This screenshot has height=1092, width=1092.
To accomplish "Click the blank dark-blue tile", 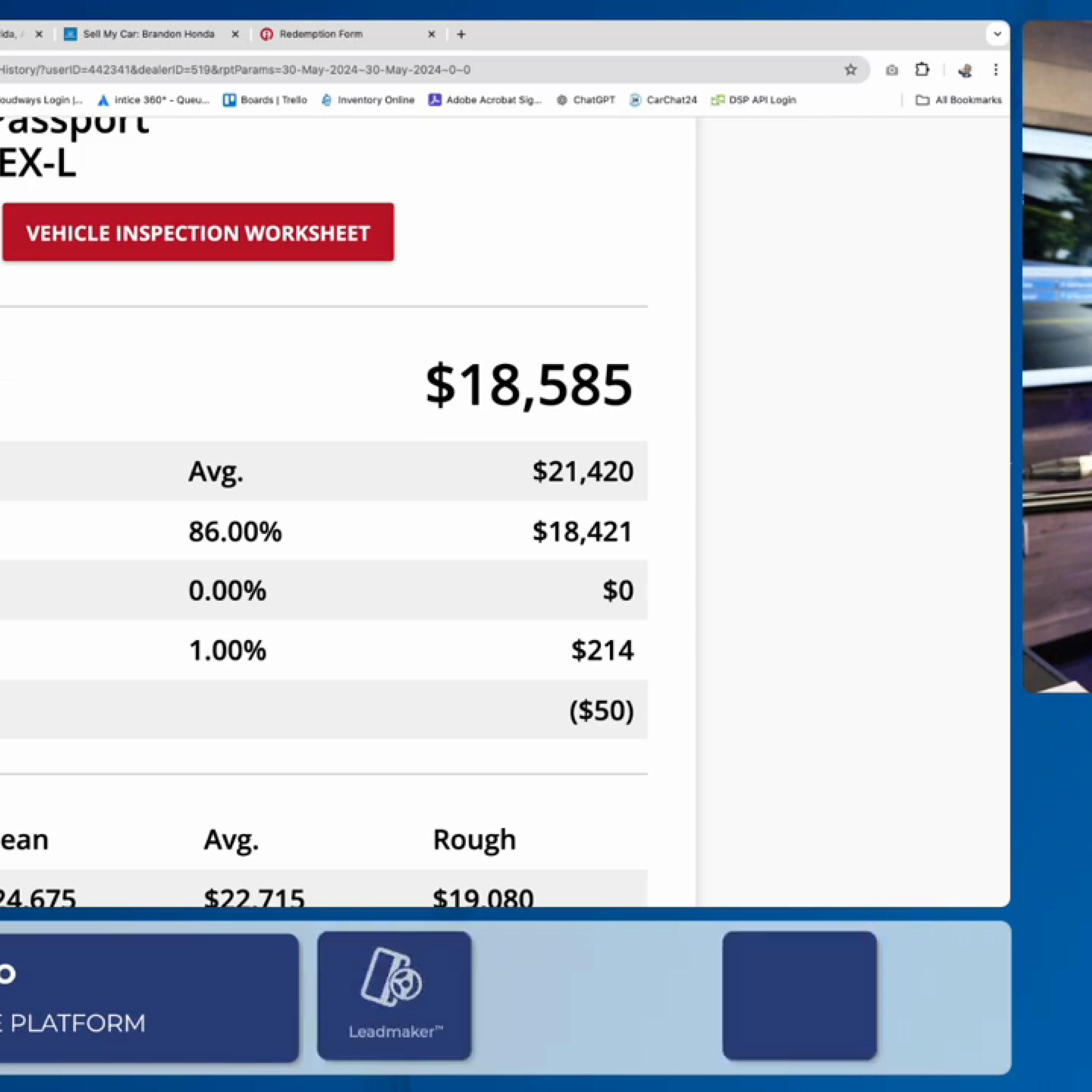I will coord(800,996).
